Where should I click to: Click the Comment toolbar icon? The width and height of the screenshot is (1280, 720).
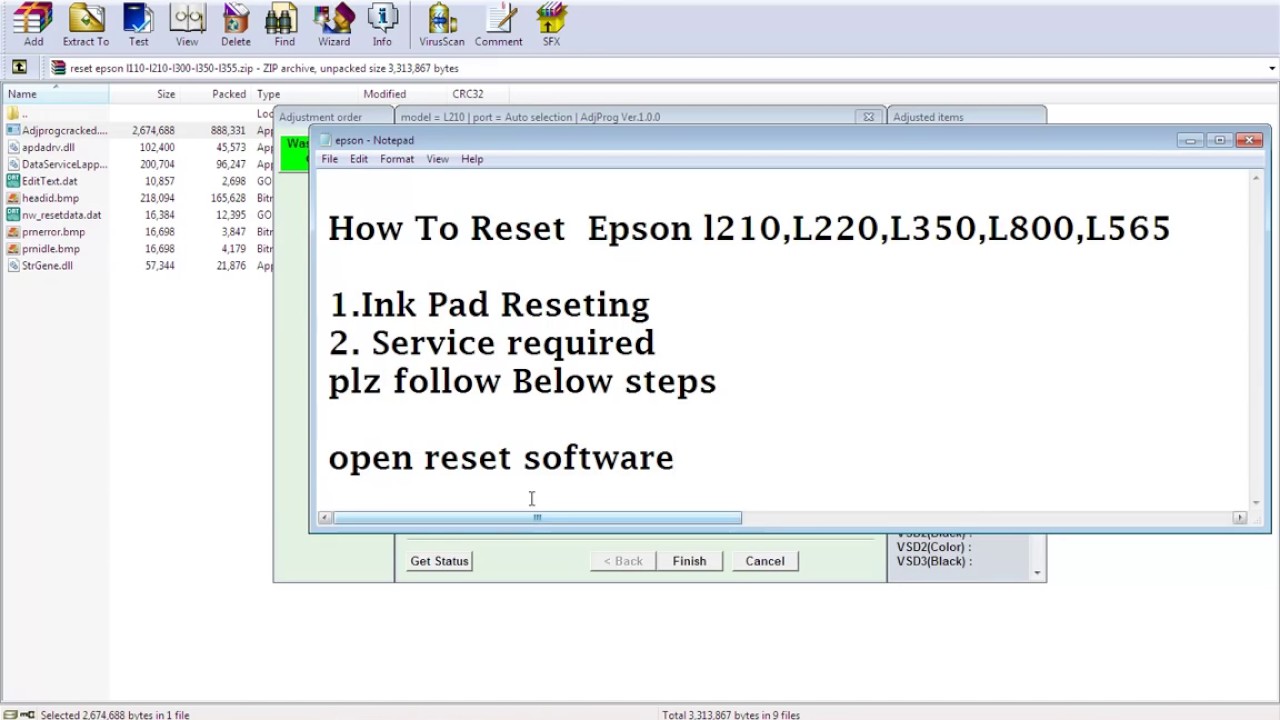click(x=498, y=24)
